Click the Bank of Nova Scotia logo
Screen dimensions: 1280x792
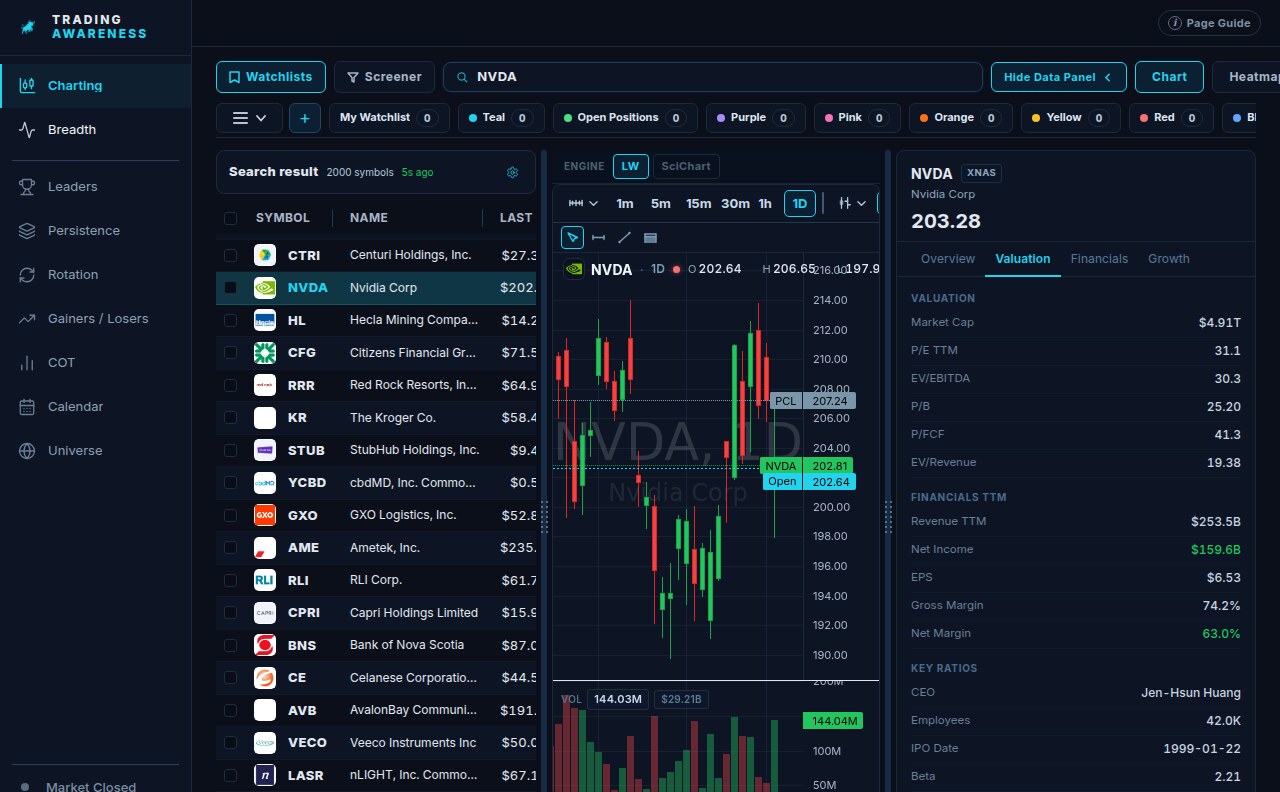(265, 645)
